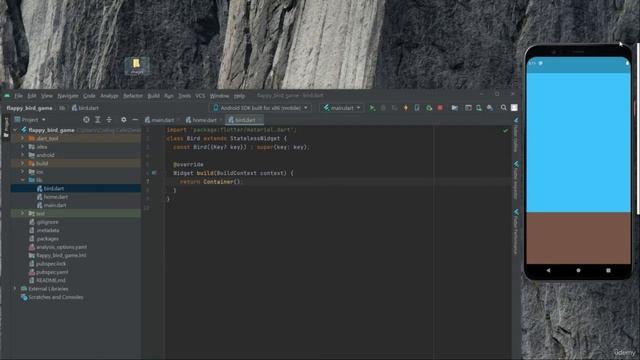Open the Build menu
This screenshot has width=640, height=360.
coord(153,96)
